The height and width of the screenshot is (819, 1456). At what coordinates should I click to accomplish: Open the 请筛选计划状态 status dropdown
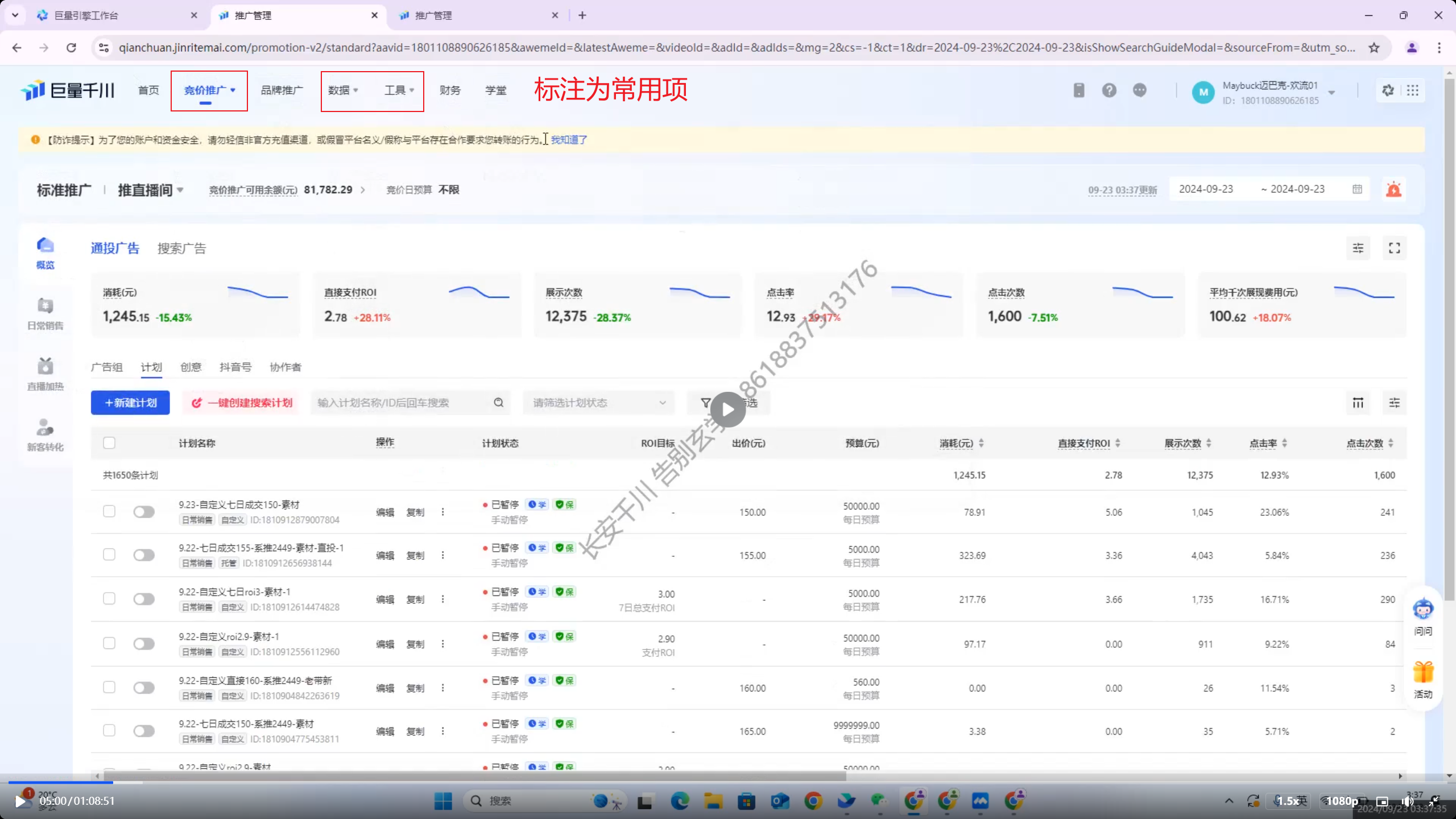pos(598,403)
